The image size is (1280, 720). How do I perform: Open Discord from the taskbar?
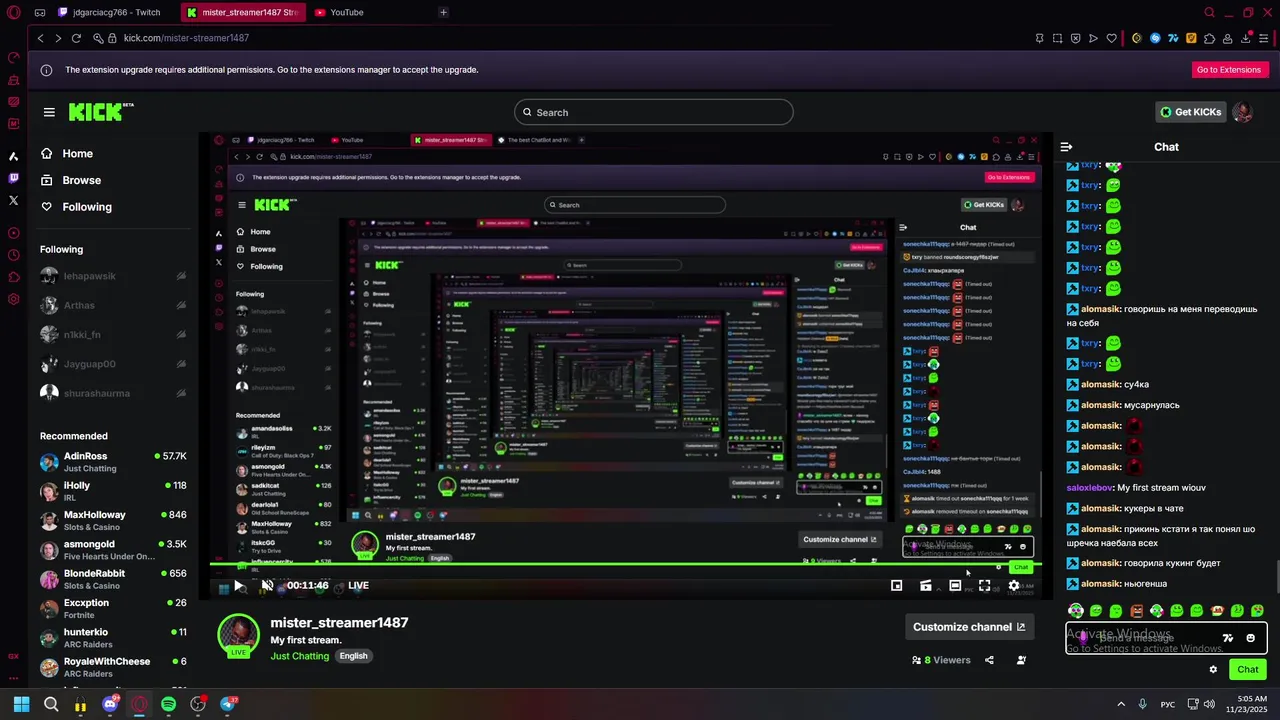pos(110,704)
